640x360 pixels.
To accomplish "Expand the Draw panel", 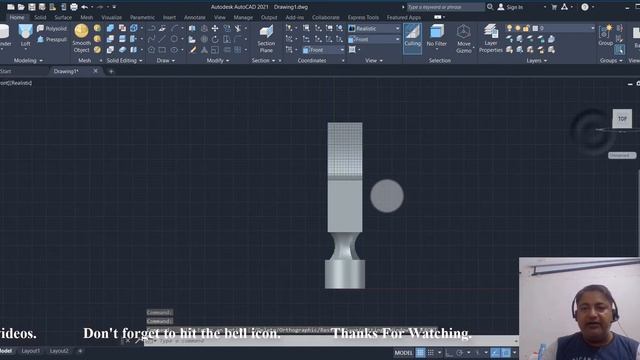I will tap(166, 60).
